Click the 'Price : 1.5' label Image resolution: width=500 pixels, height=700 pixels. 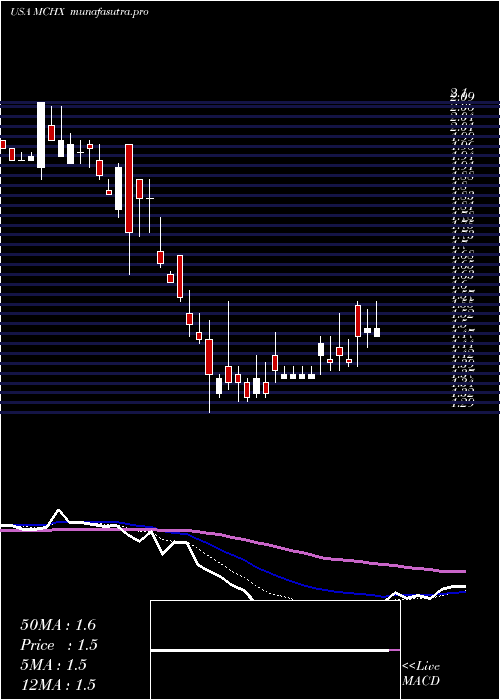click(x=59, y=645)
